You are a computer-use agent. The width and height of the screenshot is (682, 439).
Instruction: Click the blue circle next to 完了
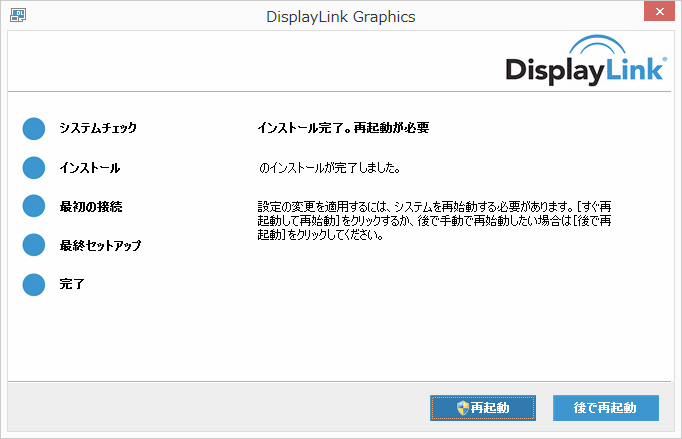(x=34, y=285)
